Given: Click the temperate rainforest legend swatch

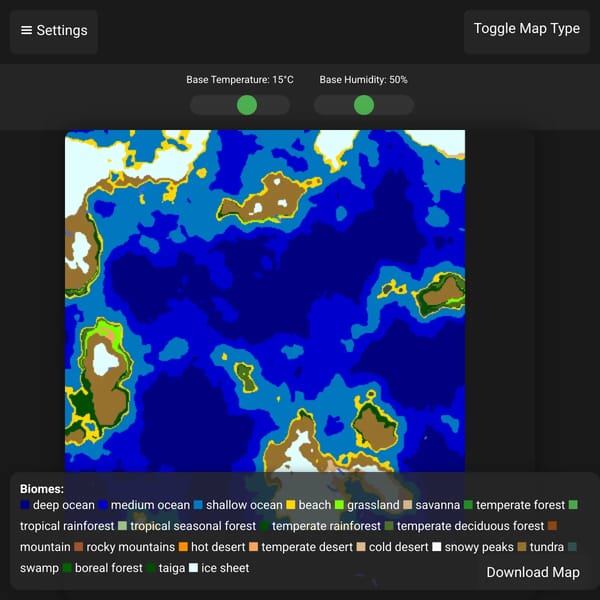Looking at the screenshot, I should pyautogui.click(x=264, y=526).
